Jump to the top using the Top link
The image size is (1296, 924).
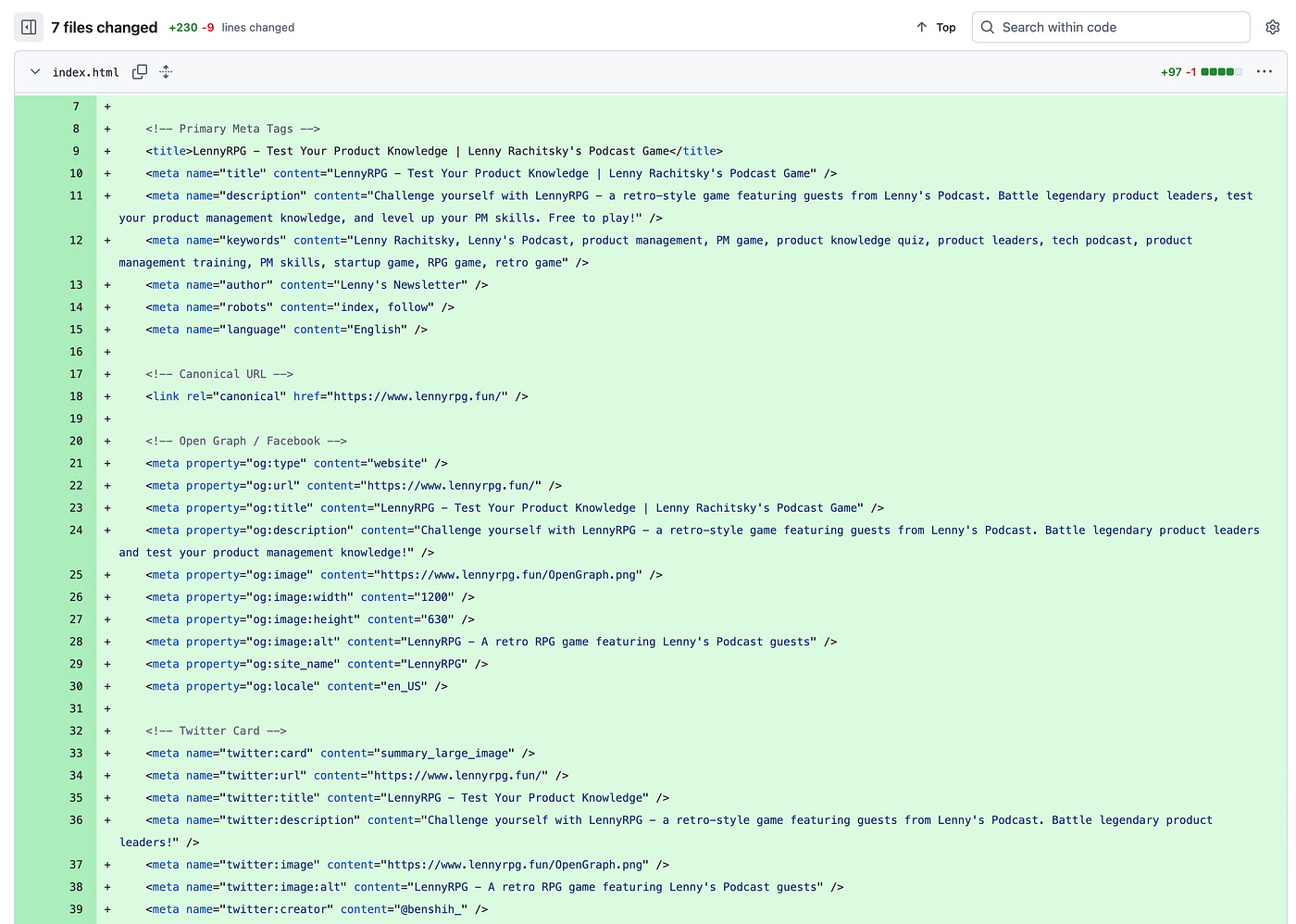943,27
